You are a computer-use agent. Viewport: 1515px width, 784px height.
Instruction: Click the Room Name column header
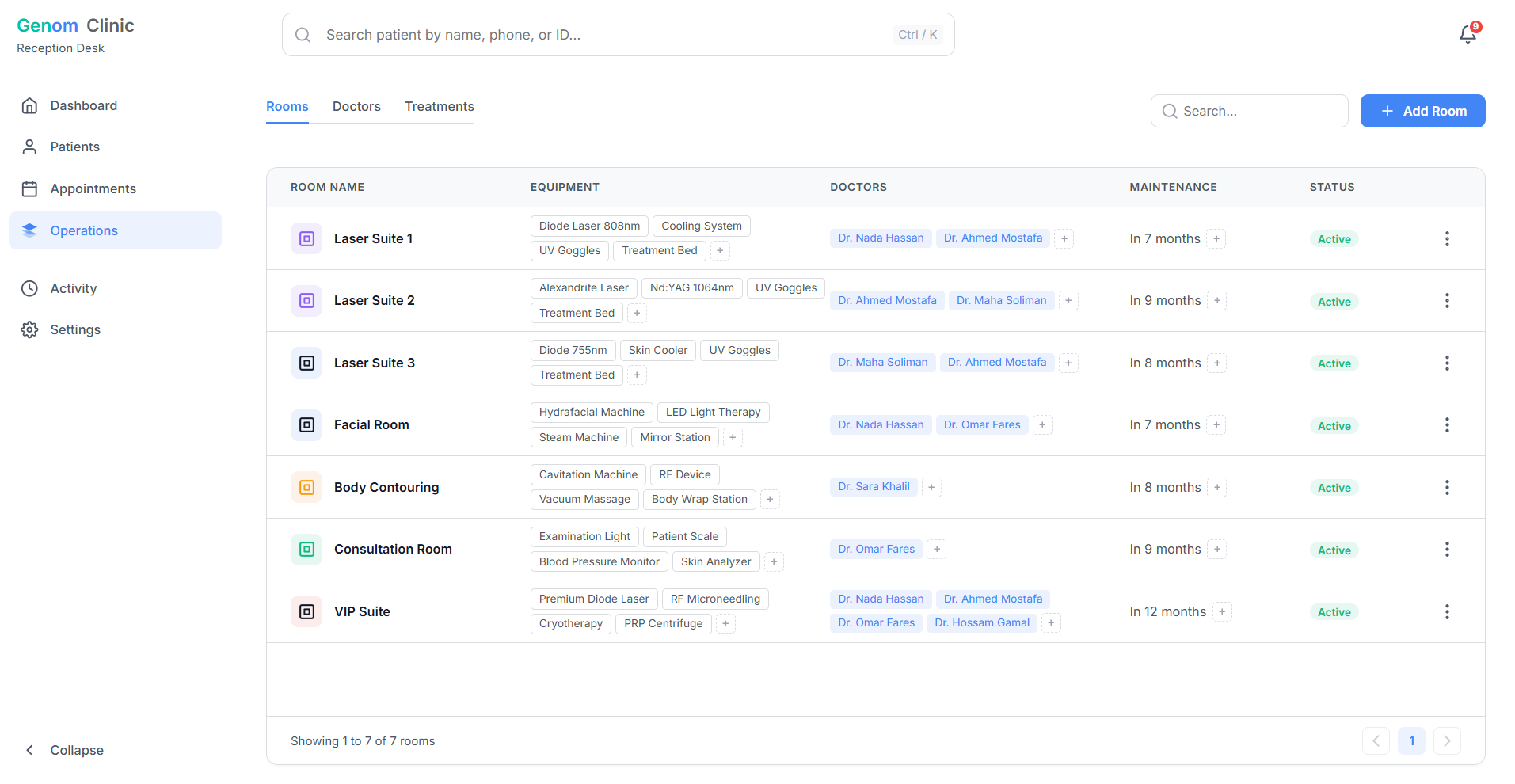coord(327,187)
